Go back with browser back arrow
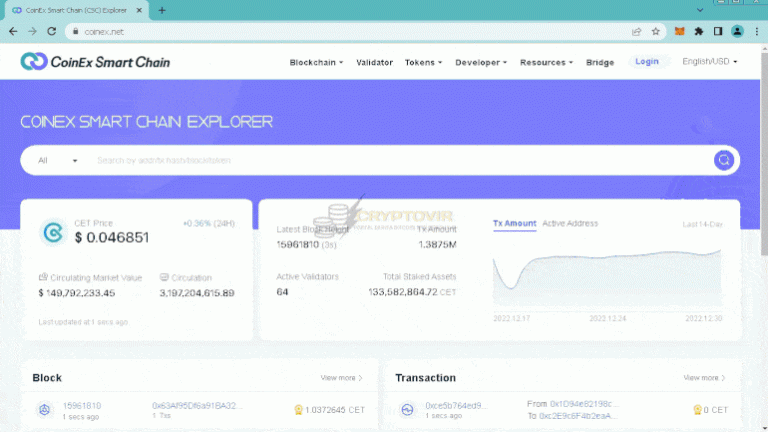The height and width of the screenshot is (432, 768). (x=13, y=31)
